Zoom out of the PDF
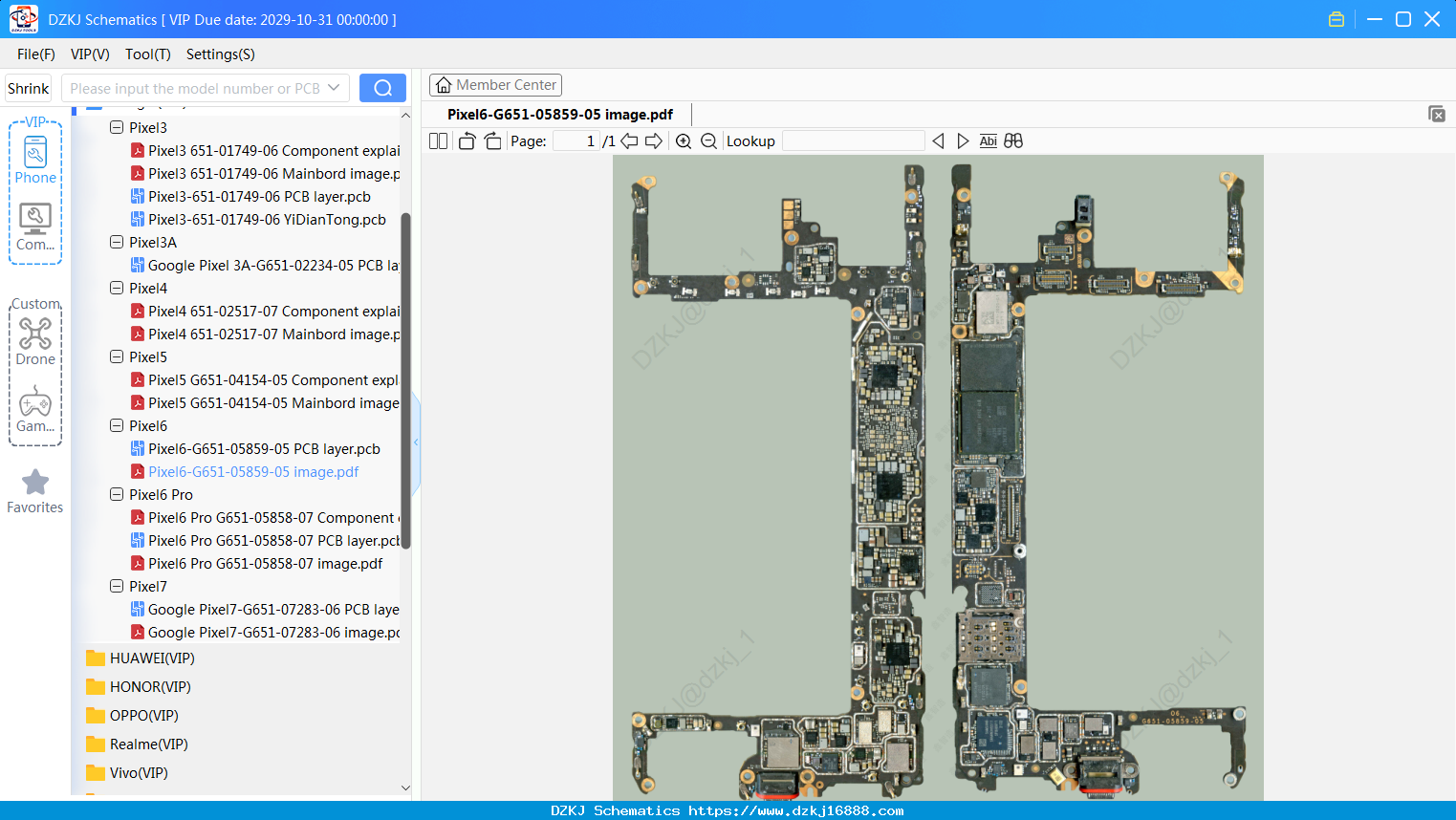The width and height of the screenshot is (1456, 820). point(708,141)
